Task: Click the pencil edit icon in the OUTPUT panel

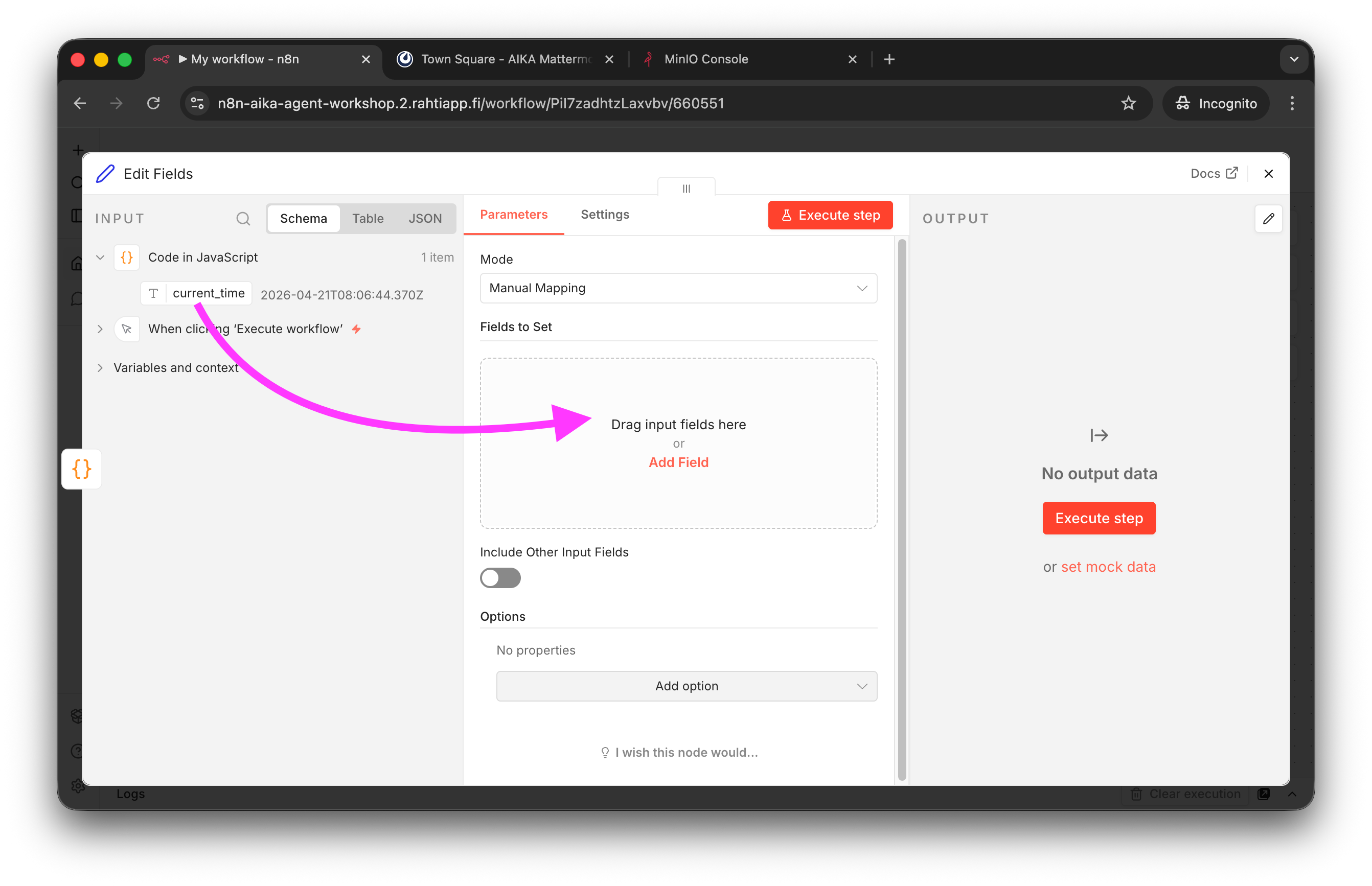Action: (x=1268, y=219)
